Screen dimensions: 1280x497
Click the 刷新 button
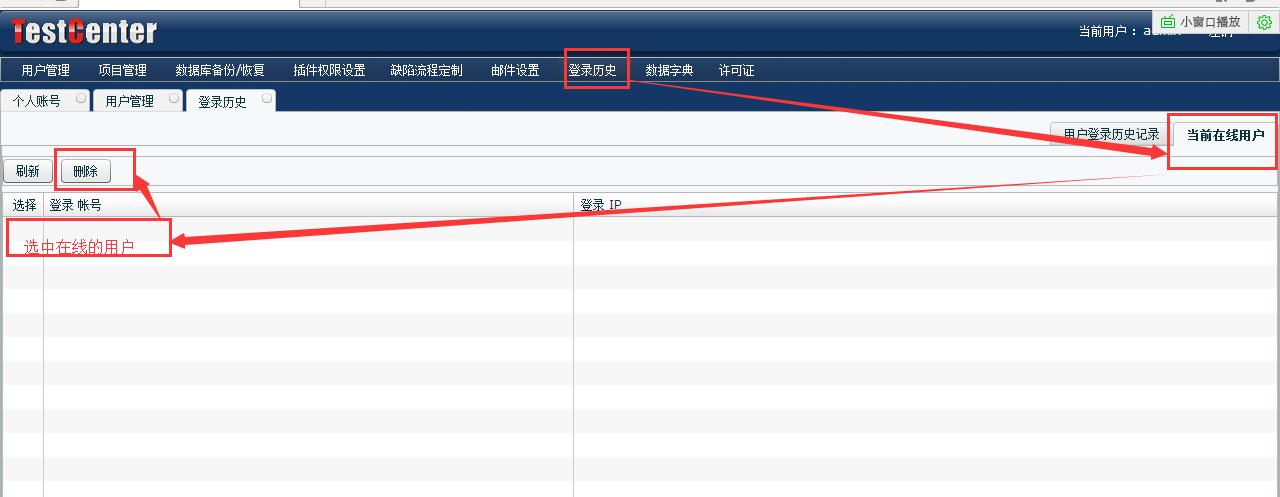(28, 171)
